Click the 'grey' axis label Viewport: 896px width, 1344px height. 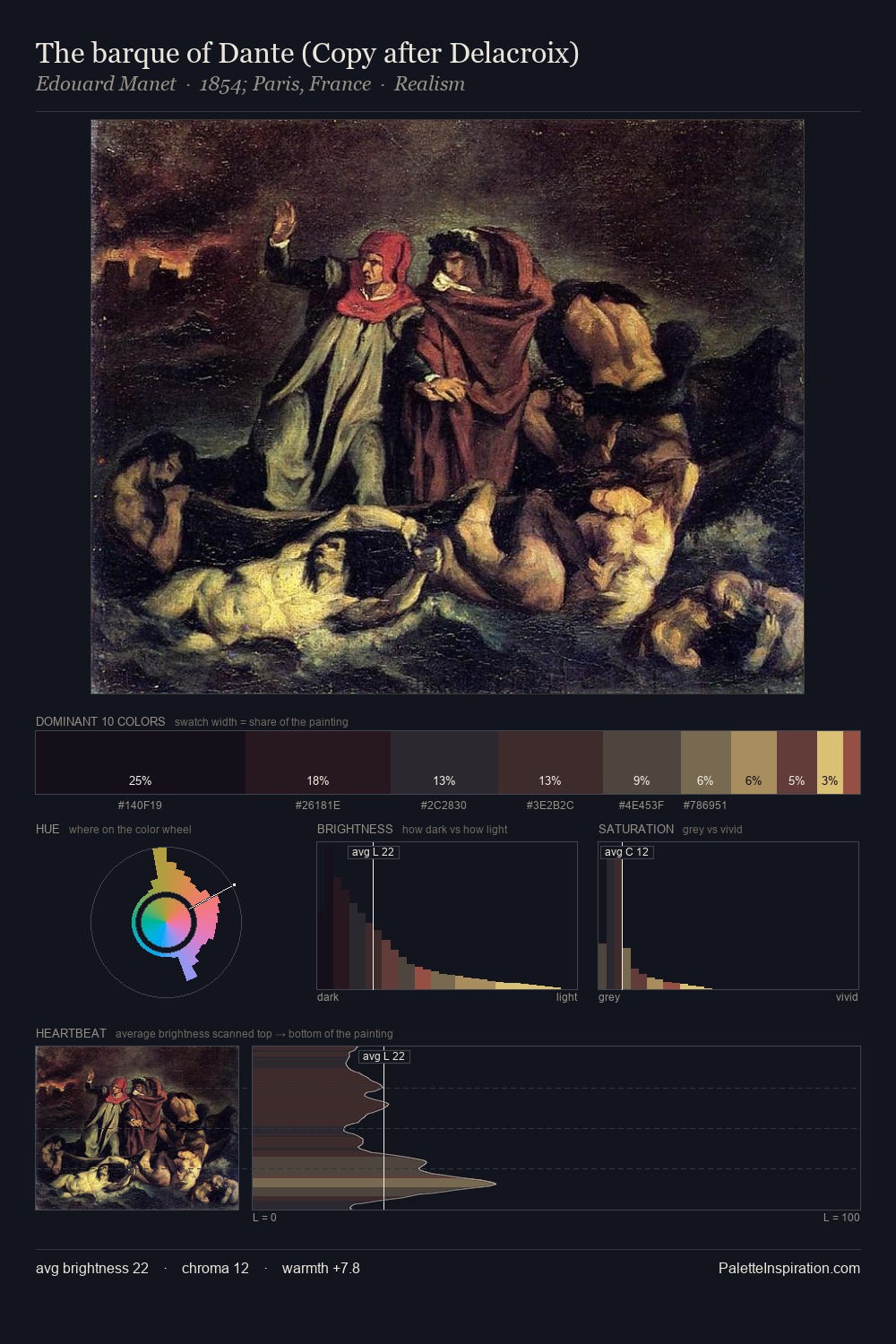(x=609, y=997)
